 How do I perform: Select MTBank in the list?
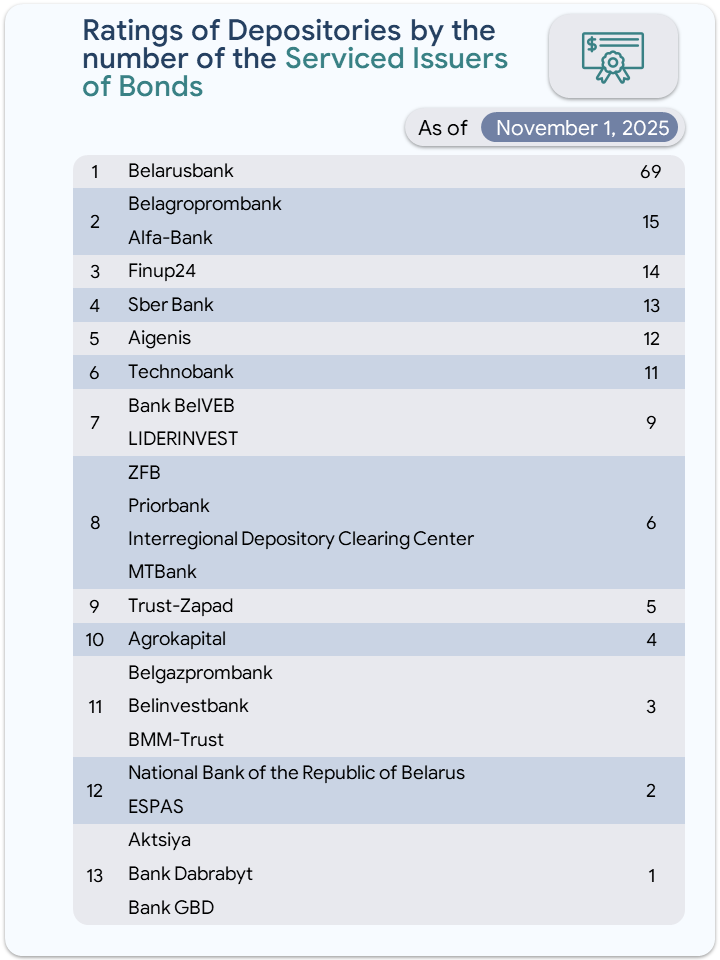[x=162, y=572]
